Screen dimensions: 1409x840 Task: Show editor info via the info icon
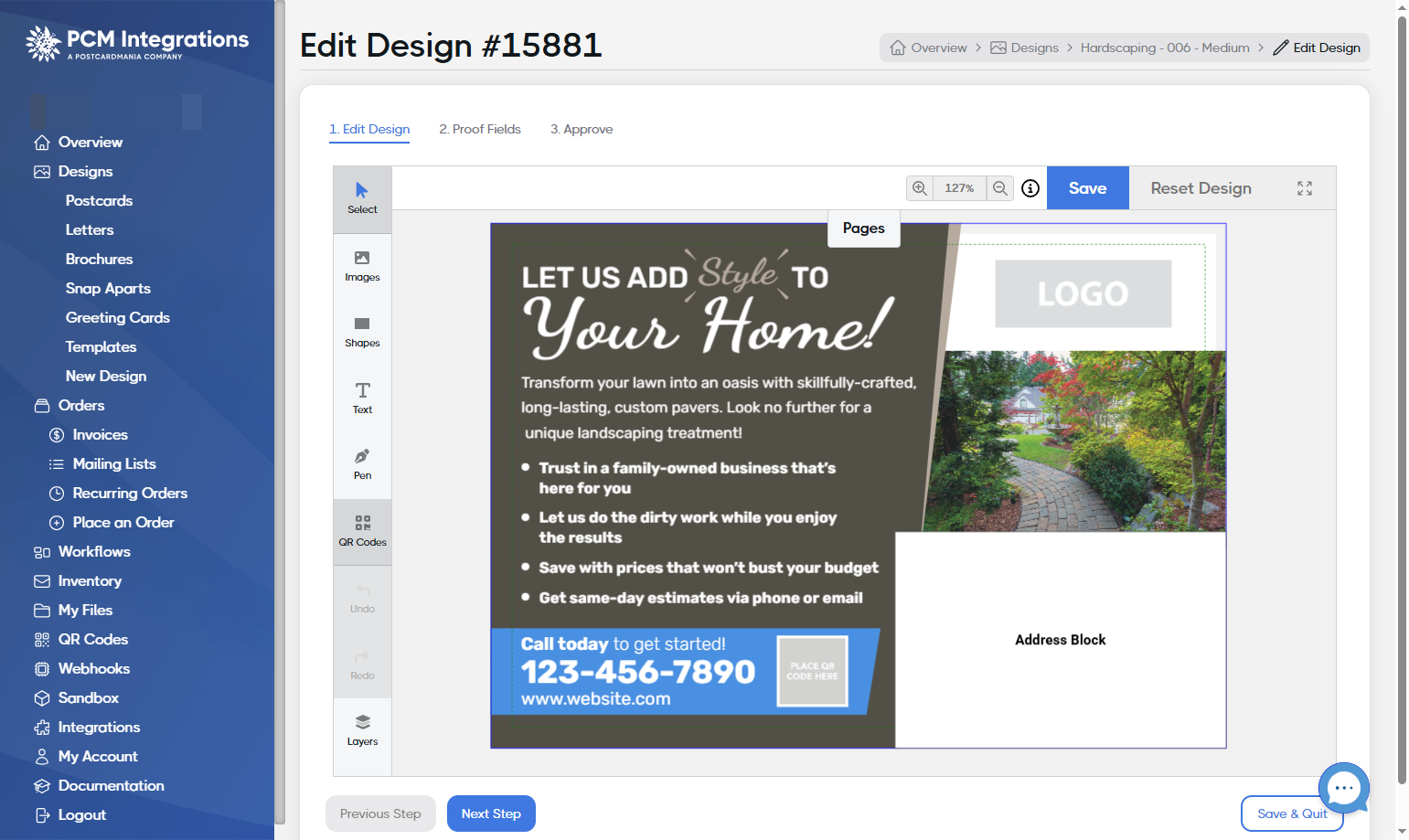pyautogui.click(x=1030, y=188)
